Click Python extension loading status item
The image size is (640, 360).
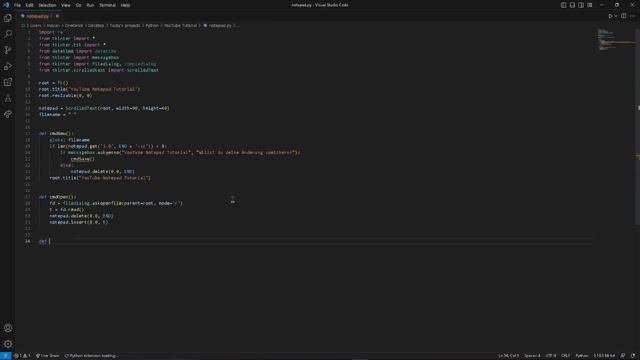91,356
